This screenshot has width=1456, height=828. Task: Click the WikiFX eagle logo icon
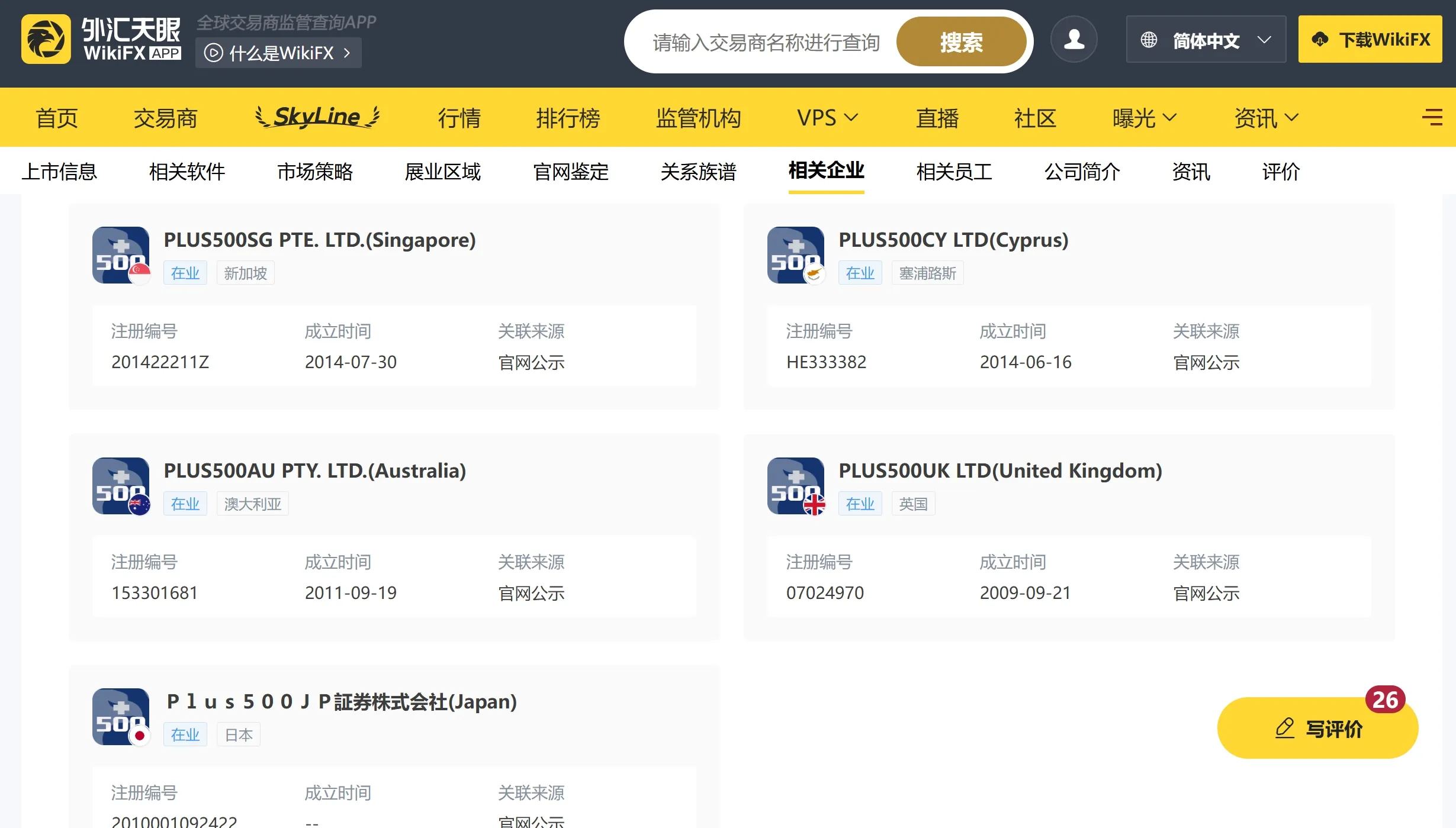[x=46, y=40]
